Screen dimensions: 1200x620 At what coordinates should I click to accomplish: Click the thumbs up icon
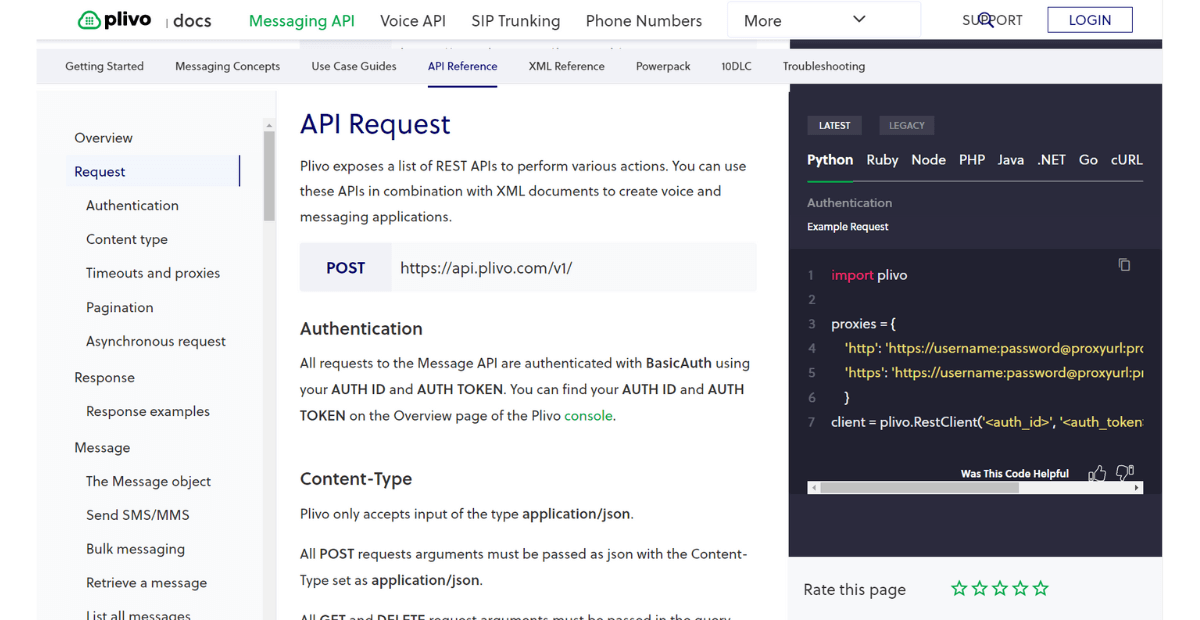(x=1097, y=473)
